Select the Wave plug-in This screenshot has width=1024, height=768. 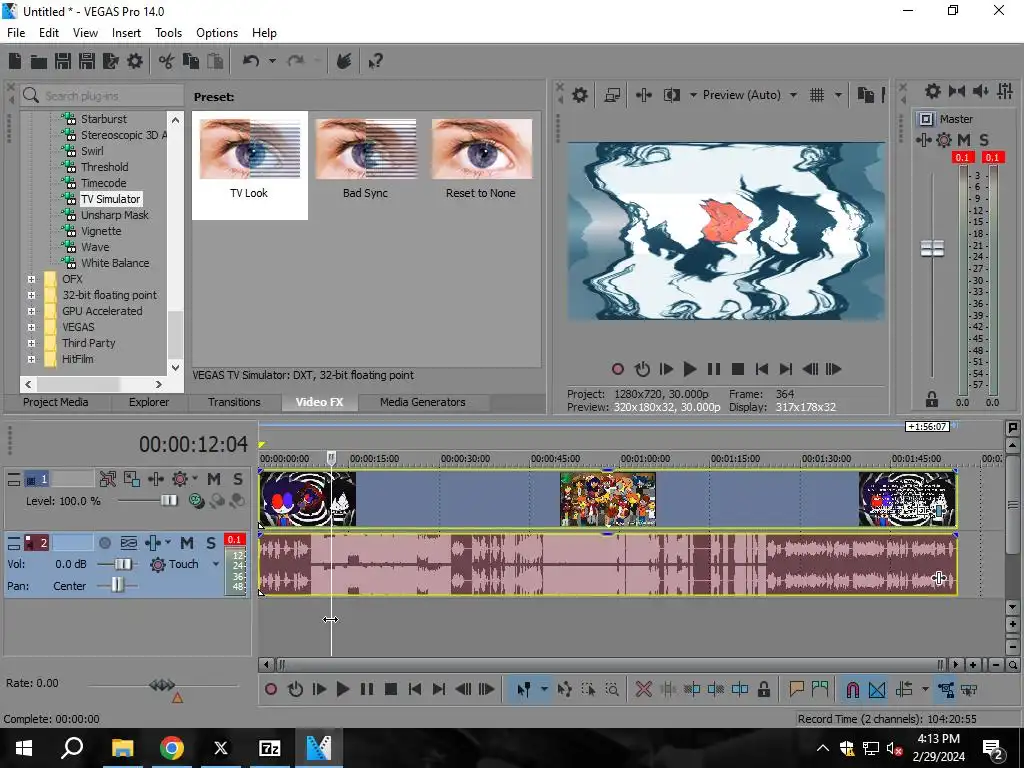tap(95, 247)
